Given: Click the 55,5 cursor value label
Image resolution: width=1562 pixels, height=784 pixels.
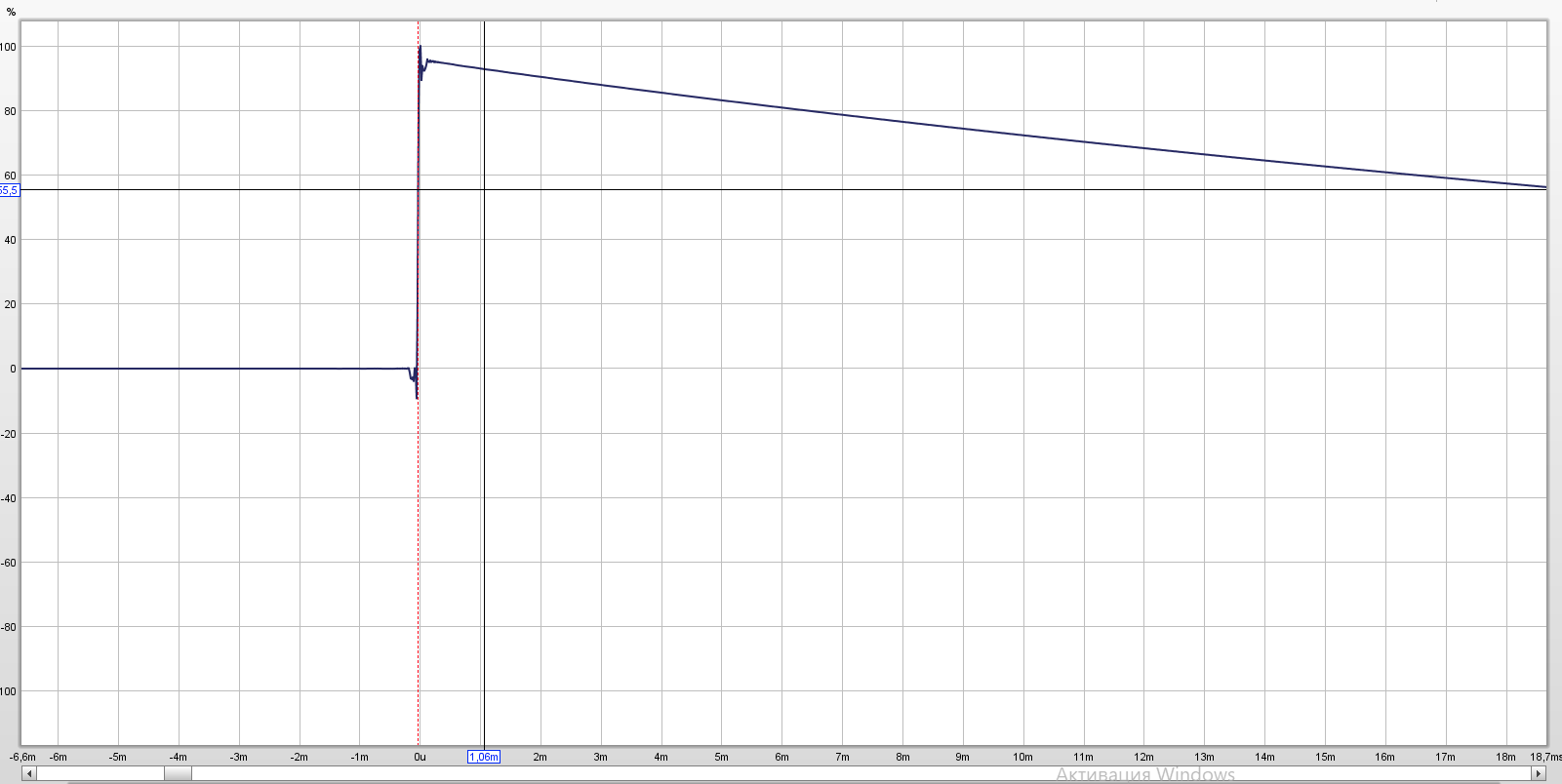Looking at the screenshot, I should 9,190.
